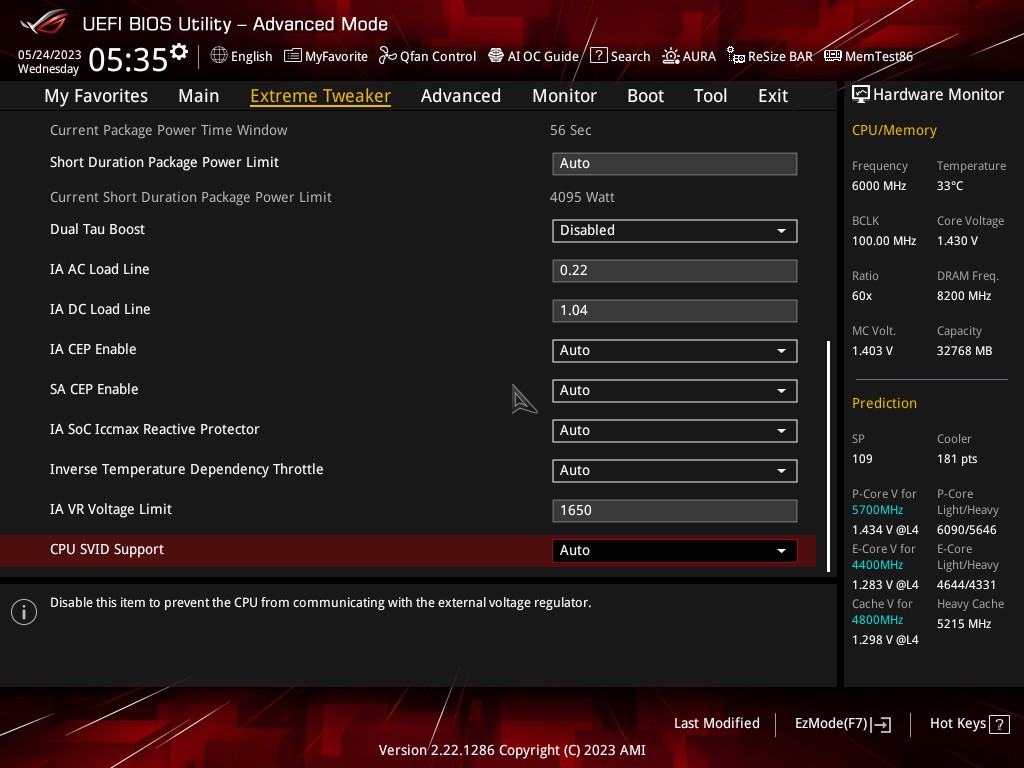The height and width of the screenshot is (768, 1024).
Task: Open the settings gear next to the clock
Action: coord(179,51)
